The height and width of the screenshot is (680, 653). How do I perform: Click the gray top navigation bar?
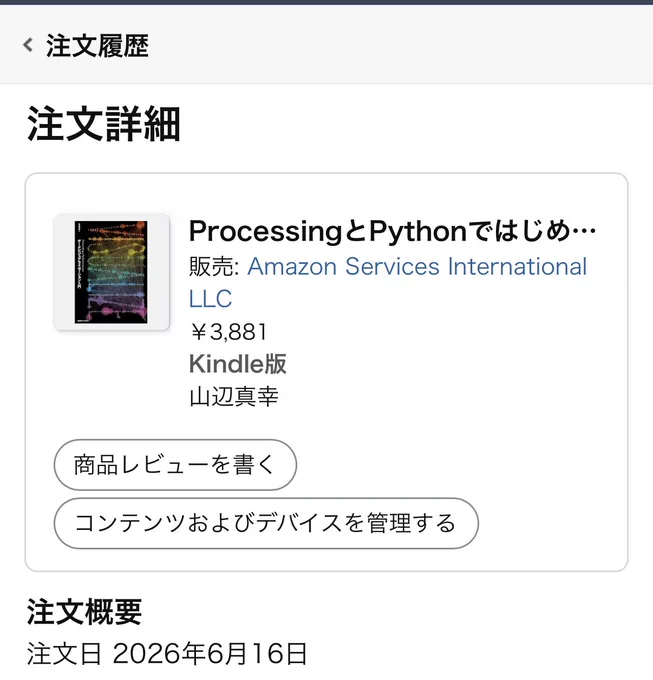(x=326, y=45)
